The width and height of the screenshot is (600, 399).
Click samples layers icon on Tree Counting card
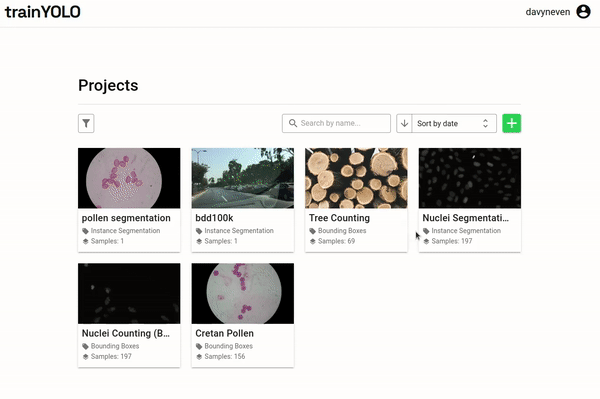[313, 241]
